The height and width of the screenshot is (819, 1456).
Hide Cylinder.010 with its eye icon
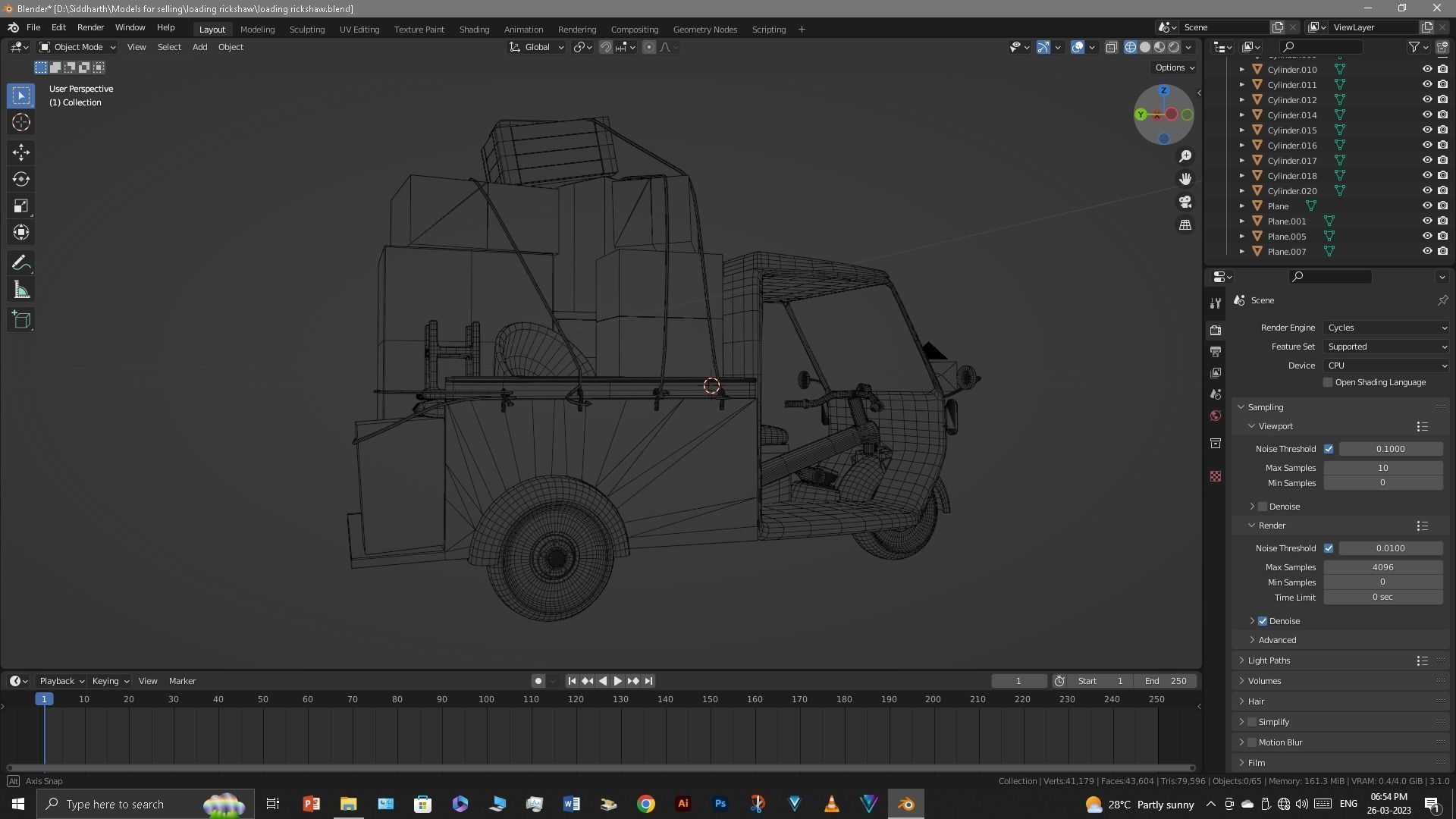tap(1426, 69)
